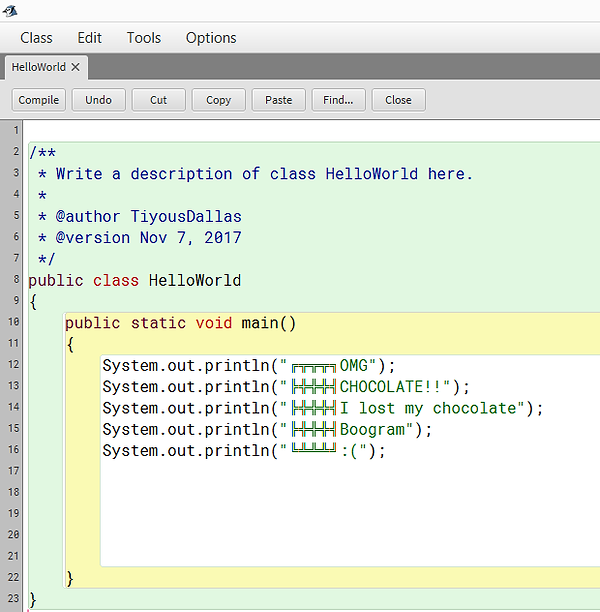Click the '@author TiyousDallas' comment text
This screenshot has width=600, height=612.
coord(148,216)
